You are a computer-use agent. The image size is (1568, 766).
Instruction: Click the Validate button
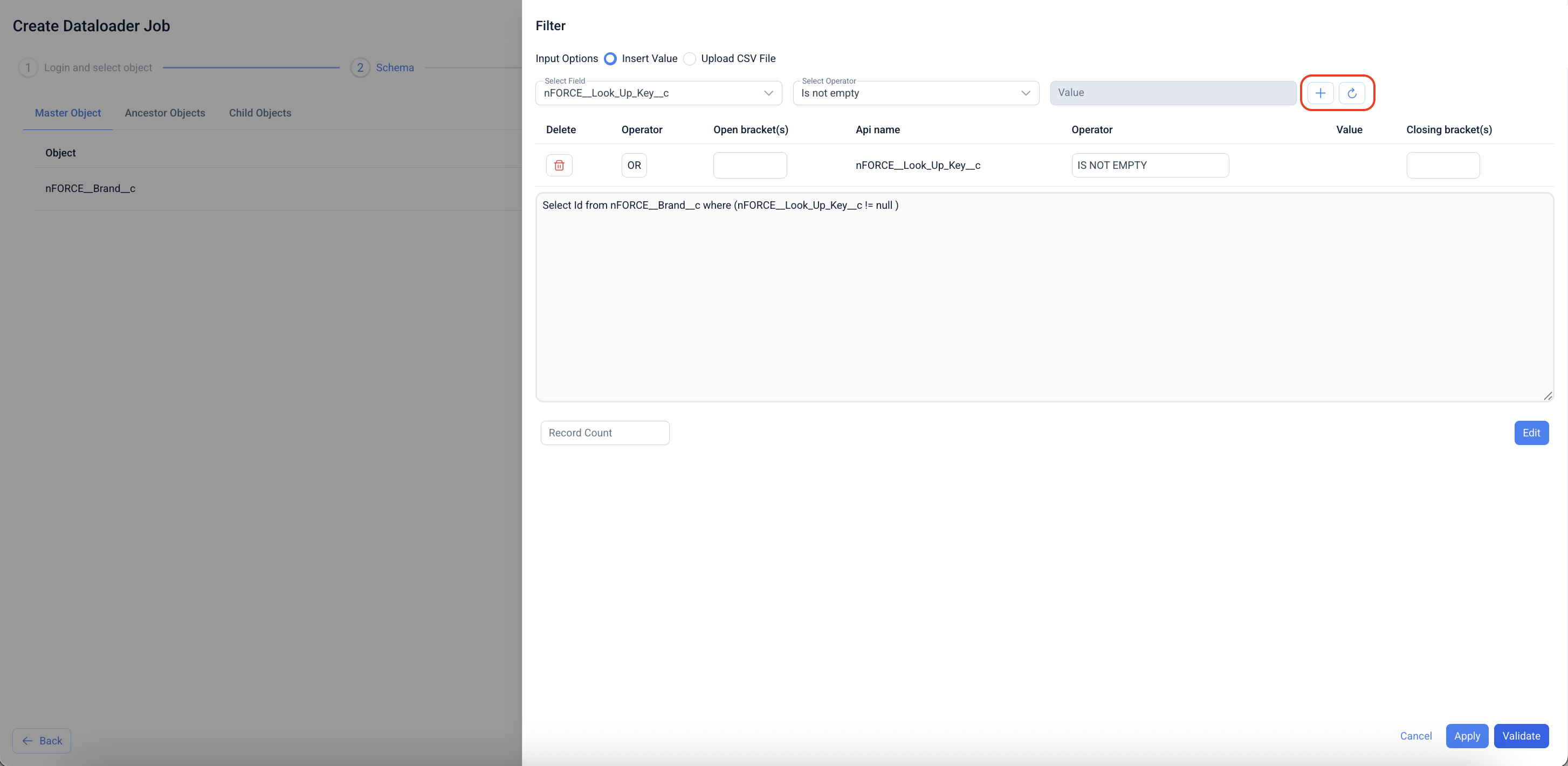pos(1521,736)
